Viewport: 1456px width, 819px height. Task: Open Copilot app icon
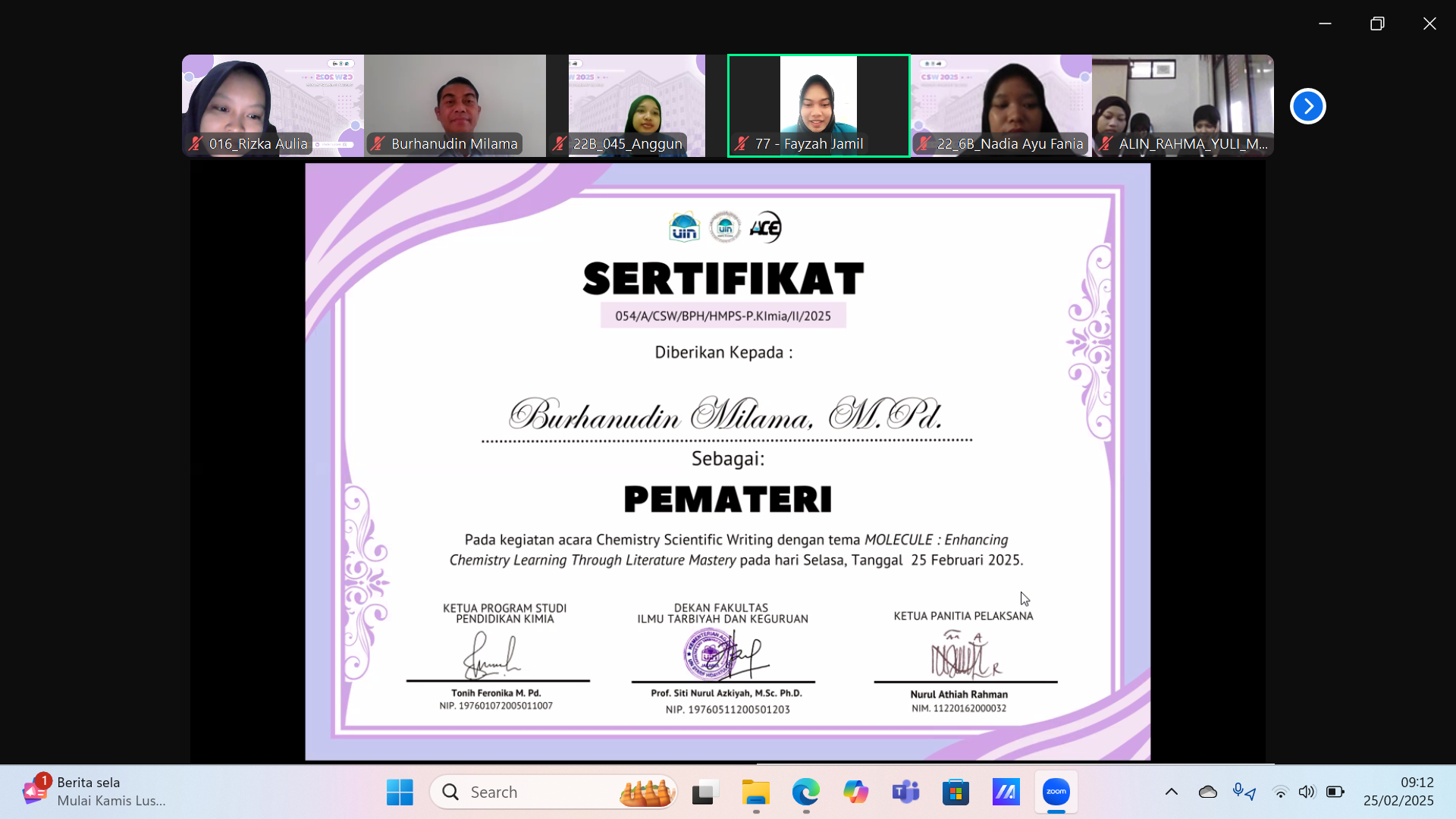click(855, 792)
